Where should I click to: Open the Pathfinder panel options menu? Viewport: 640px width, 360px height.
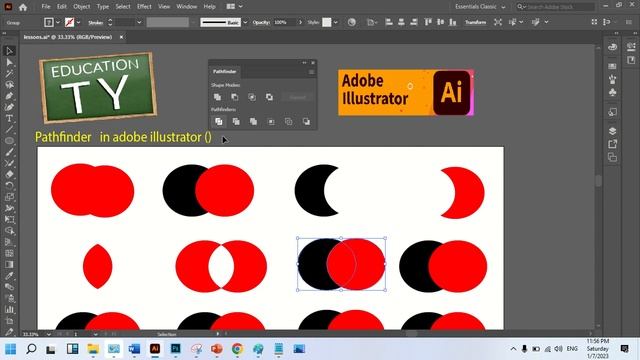[311, 72]
